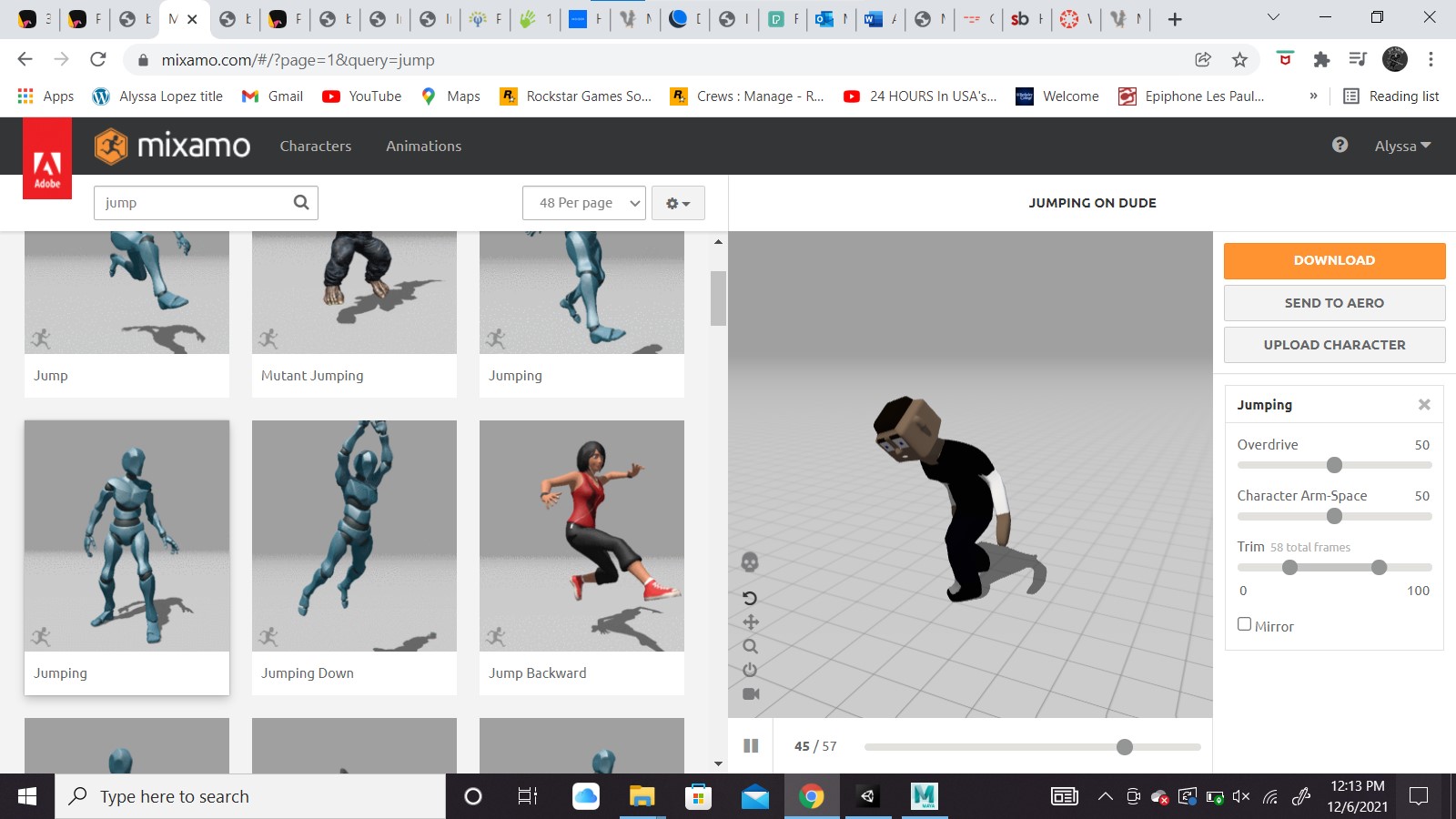
Task: Open the Chrome extensions puzzle icon
Action: [x=1321, y=59]
